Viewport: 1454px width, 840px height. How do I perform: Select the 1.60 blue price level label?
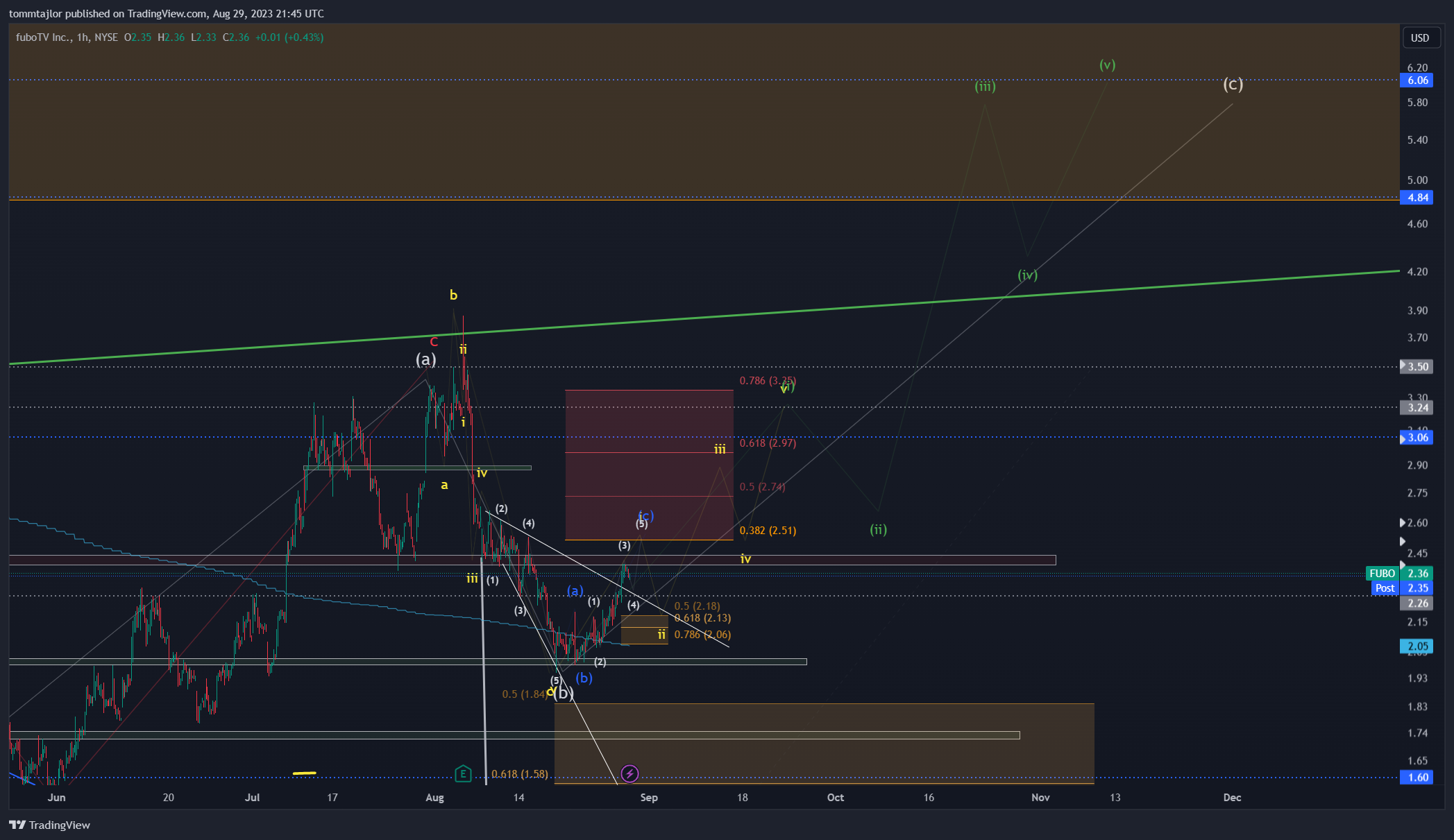pyautogui.click(x=1417, y=778)
